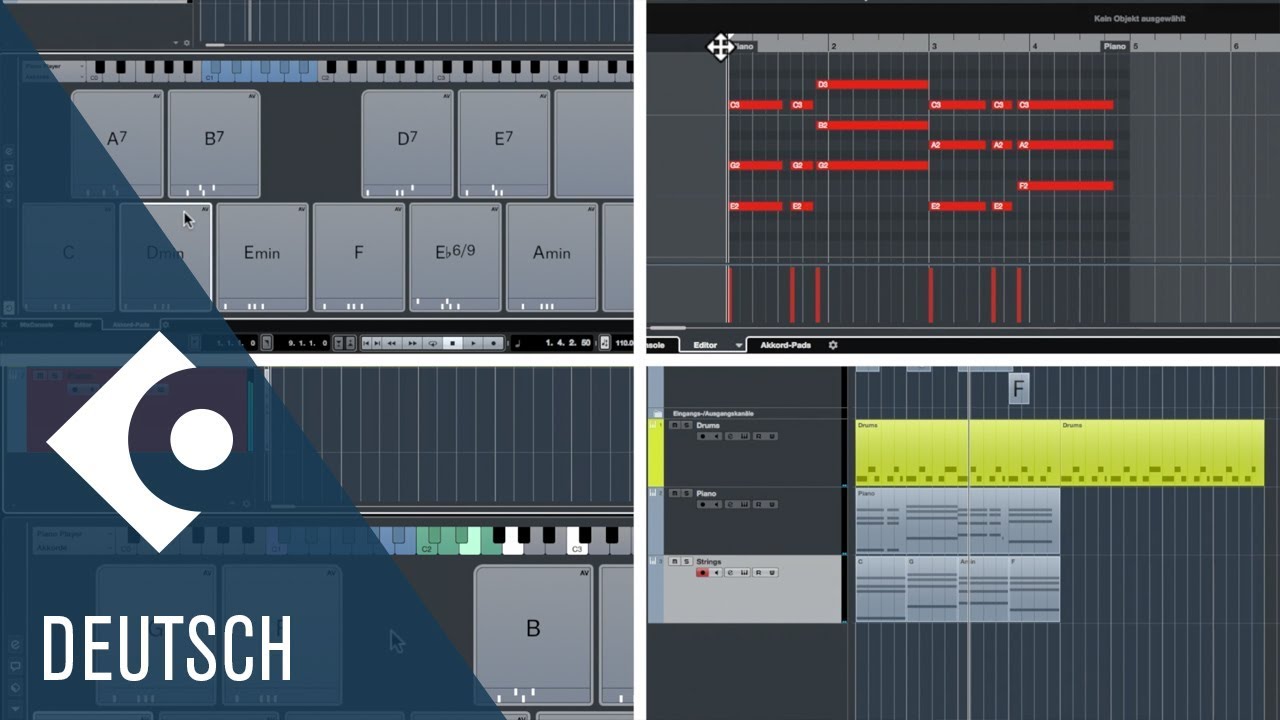The height and width of the screenshot is (720, 1280).
Task: Select the F chord event on the chord track
Action: click(x=1018, y=387)
